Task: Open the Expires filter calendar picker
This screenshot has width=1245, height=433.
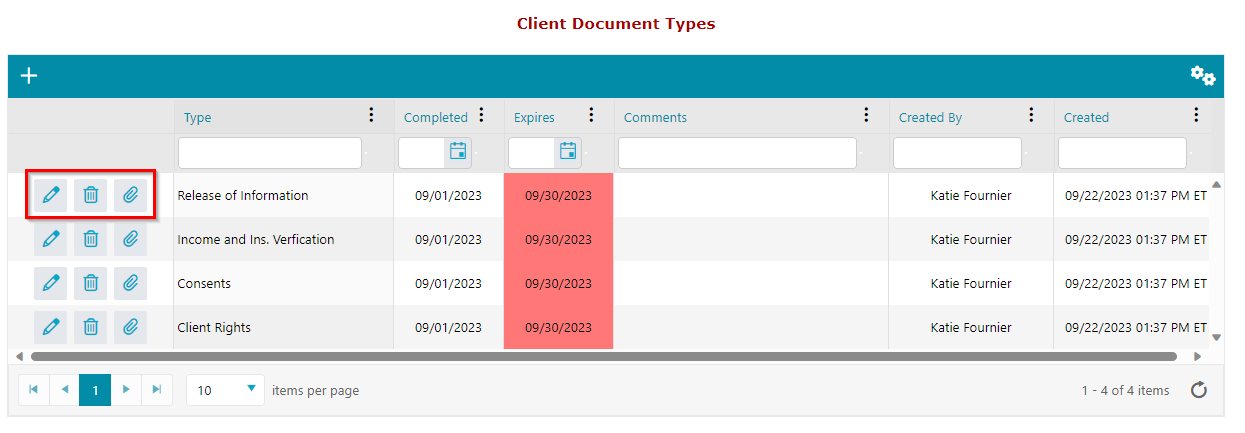Action: (x=568, y=152)
